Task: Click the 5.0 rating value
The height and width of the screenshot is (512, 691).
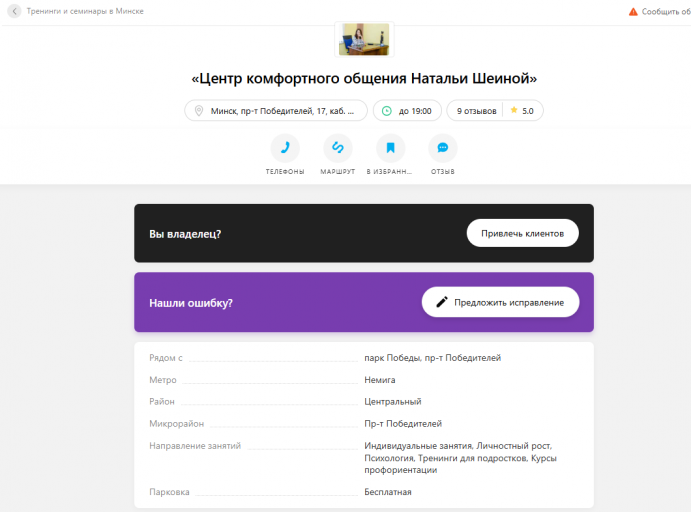Action: (528, 111)
